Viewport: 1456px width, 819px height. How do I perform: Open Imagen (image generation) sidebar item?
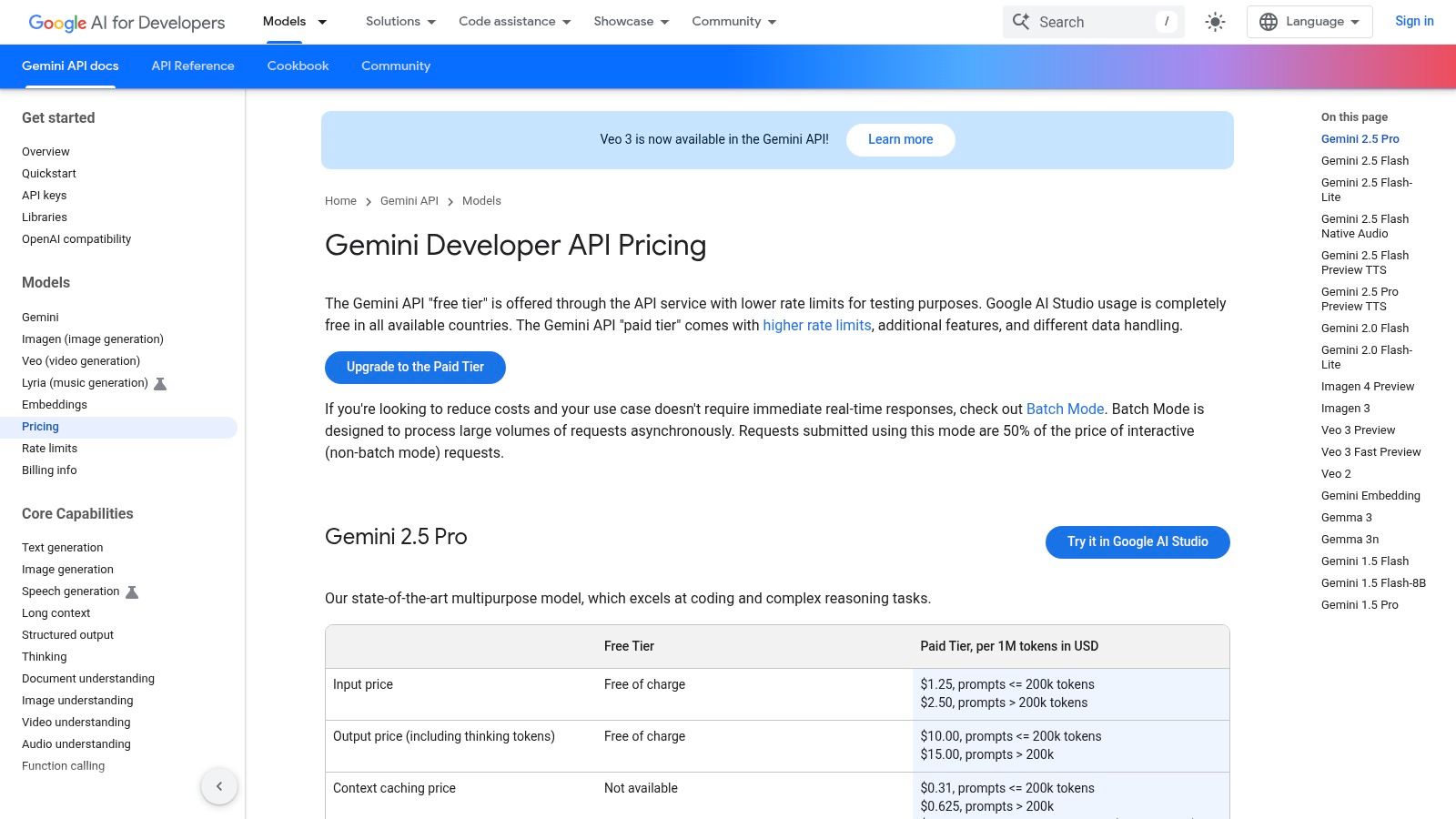pyautogui.click(x=93, y=339)
